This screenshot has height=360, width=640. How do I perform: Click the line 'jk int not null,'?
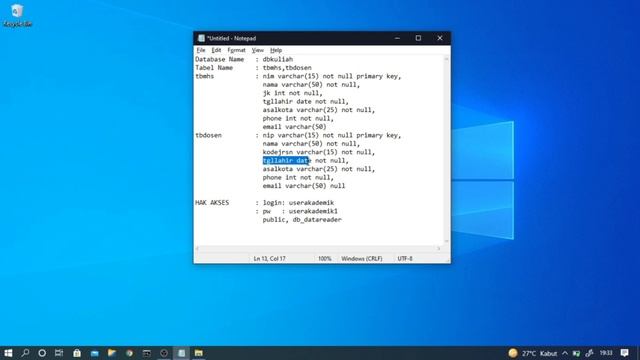pyautogui.click(x=292, y=93)
